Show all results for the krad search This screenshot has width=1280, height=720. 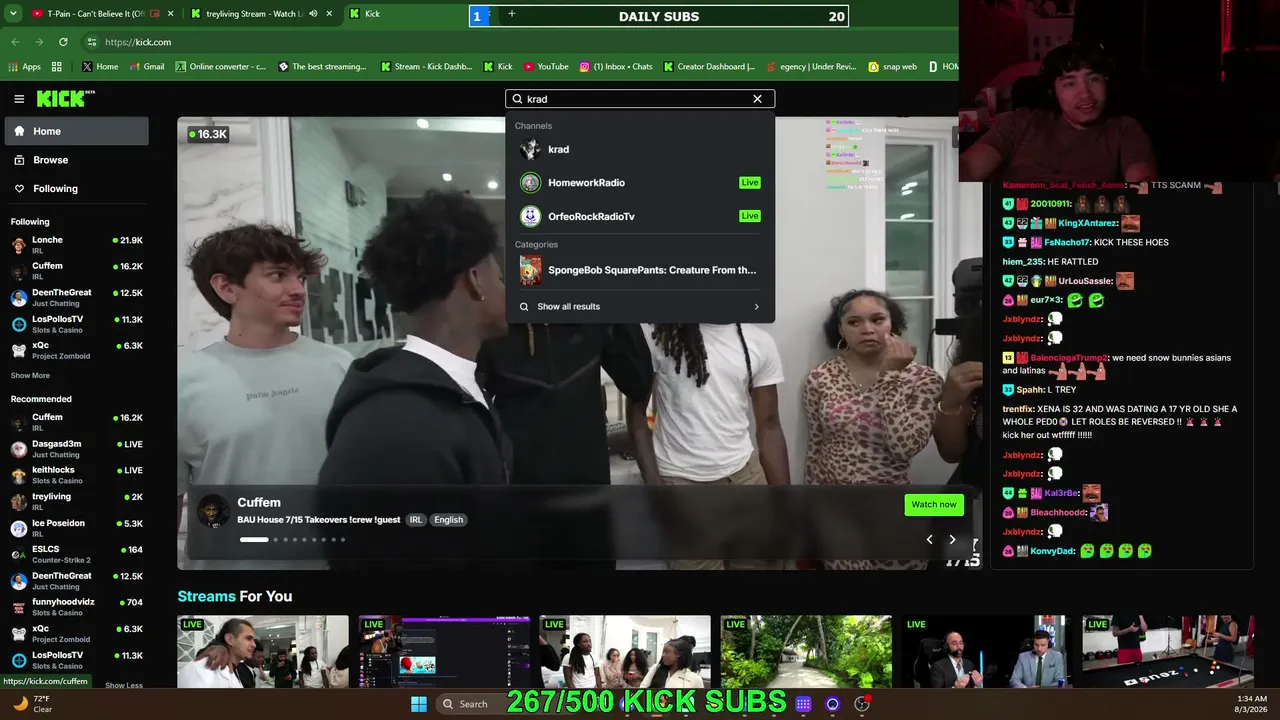tap(640, 307)
